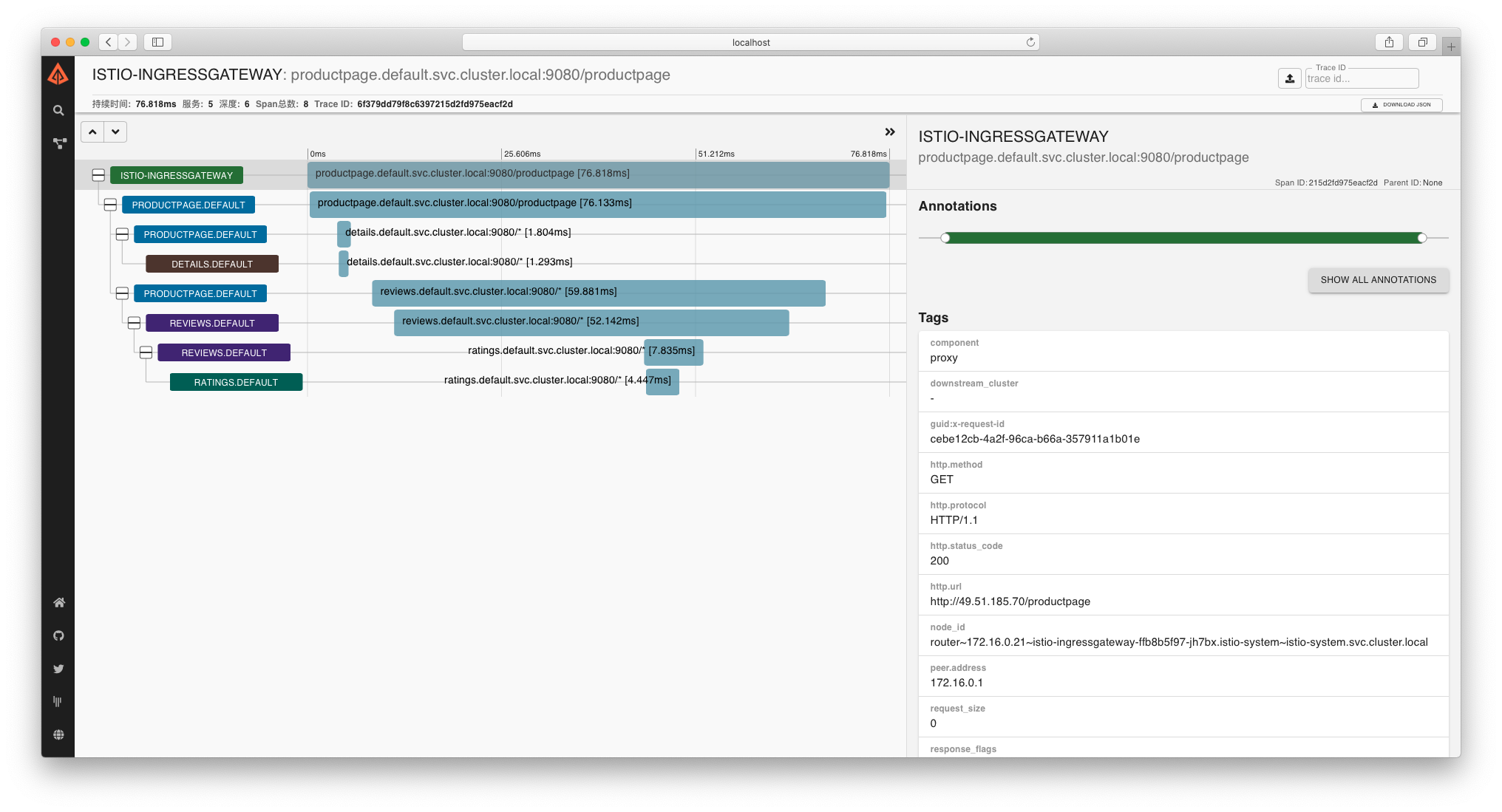Screen dimensions: 1502x812
Task: Open the search traces sidebar icon
Action: click(x=58, y=110)
